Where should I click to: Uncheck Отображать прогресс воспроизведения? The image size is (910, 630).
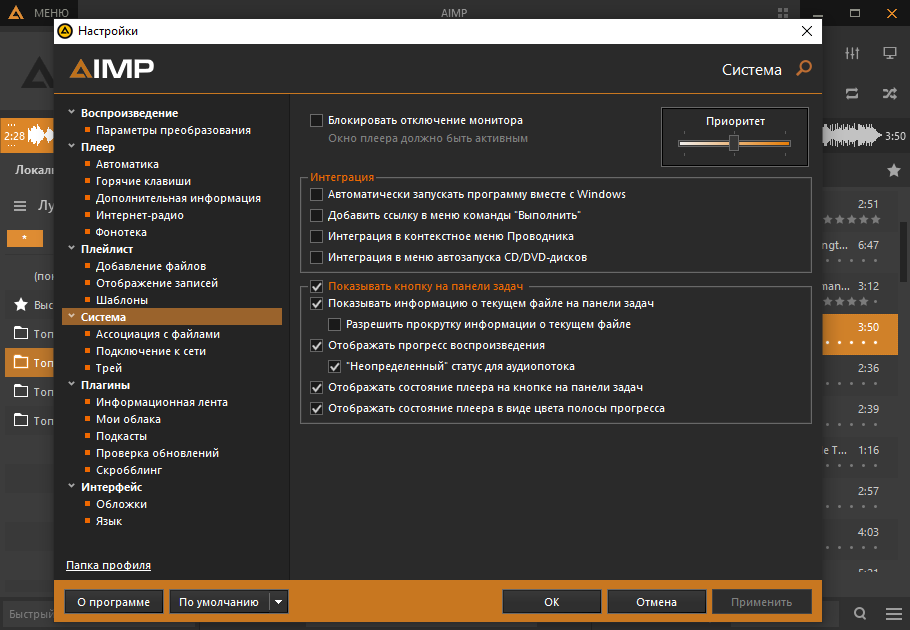click(316, 346)
